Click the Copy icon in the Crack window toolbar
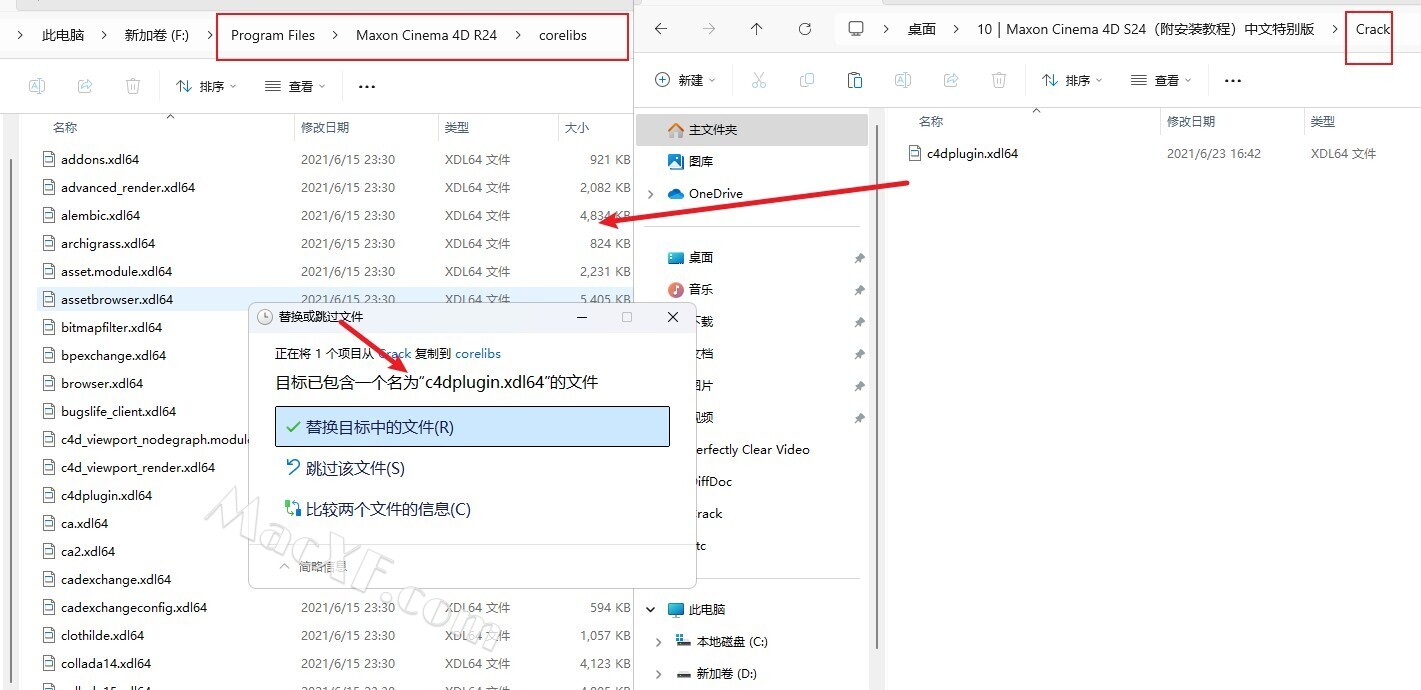1421x690 pixels. tap(806, 80)
